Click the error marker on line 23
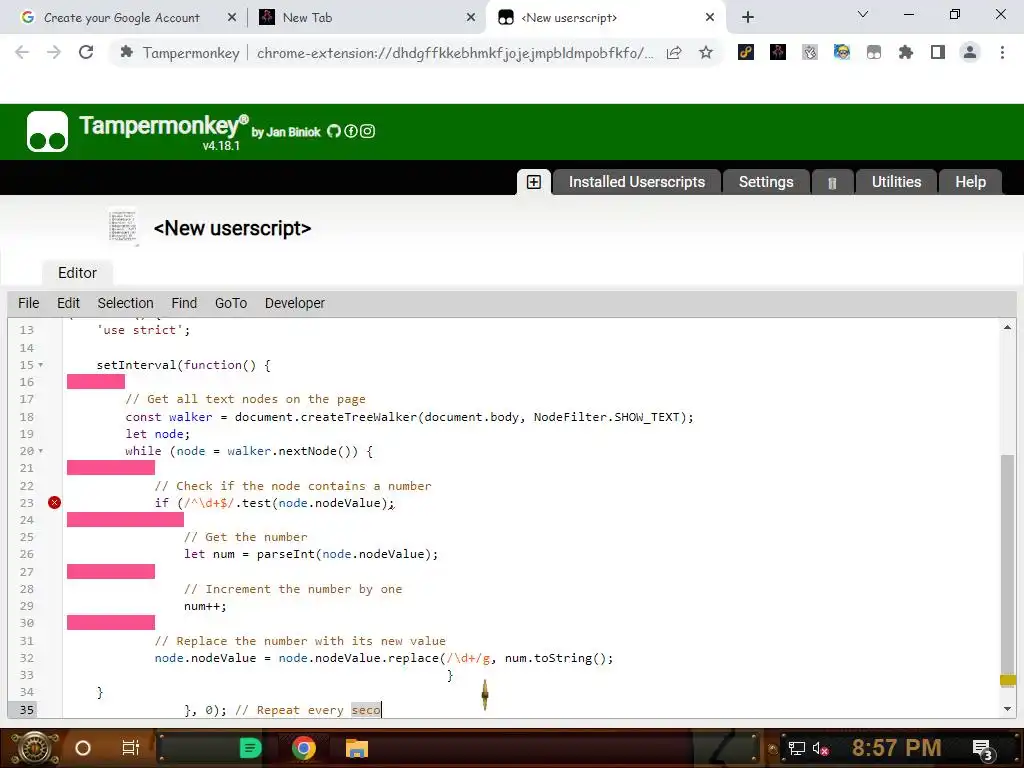The width and height of the screenshot is (1024, 768). (x=54, y=502)
